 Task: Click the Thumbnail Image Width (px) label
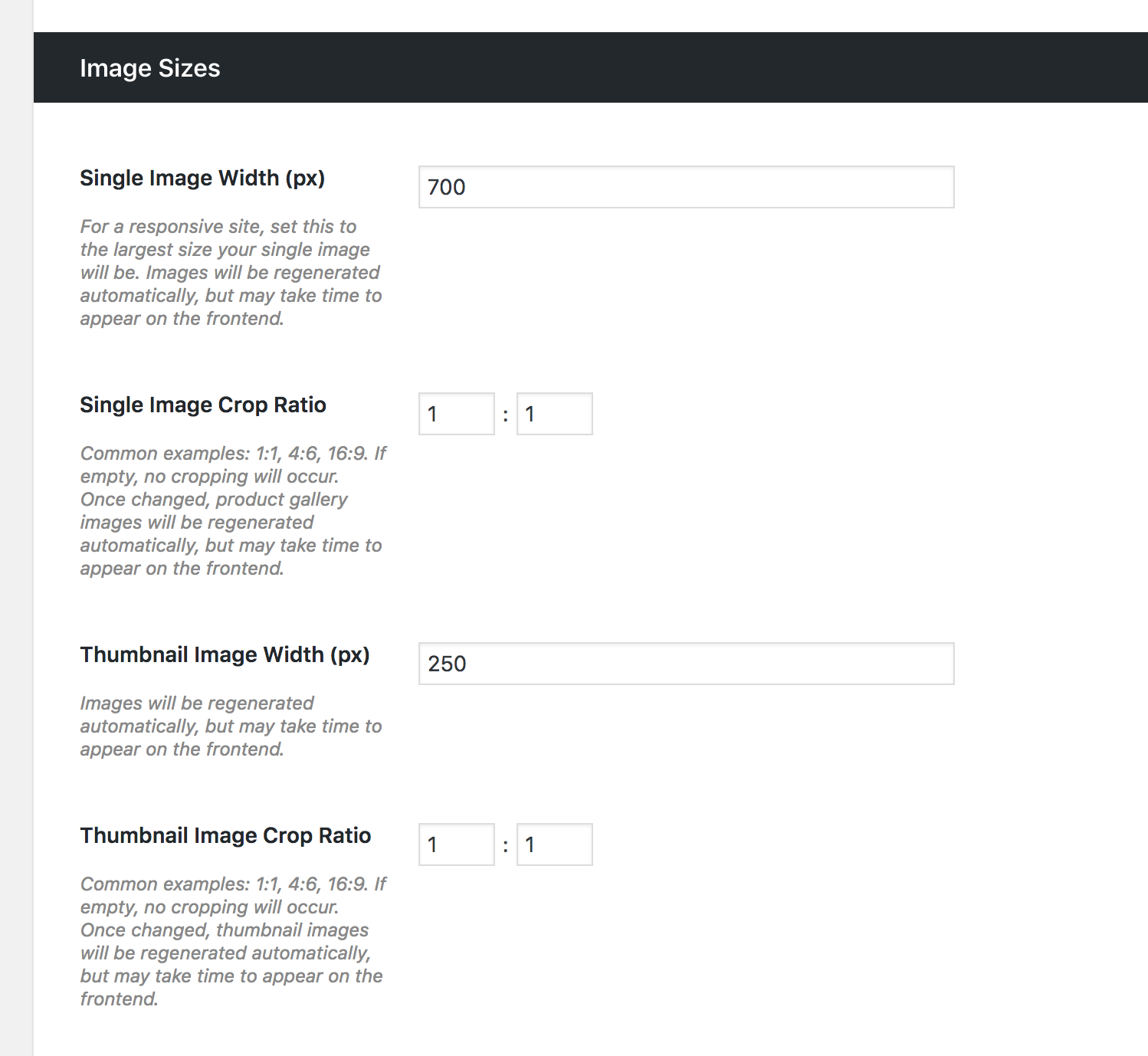(225, 654)
